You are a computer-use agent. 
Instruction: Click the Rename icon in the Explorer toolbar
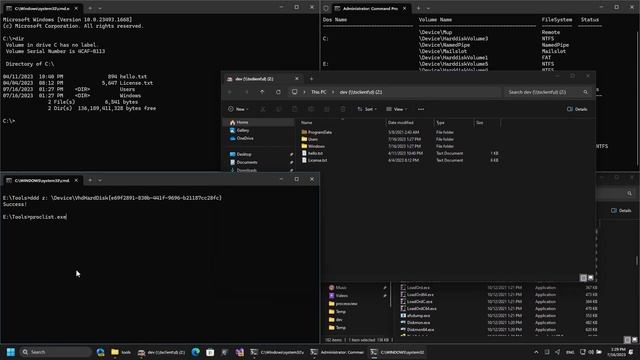pyautogui.click(x=311, y=109)
